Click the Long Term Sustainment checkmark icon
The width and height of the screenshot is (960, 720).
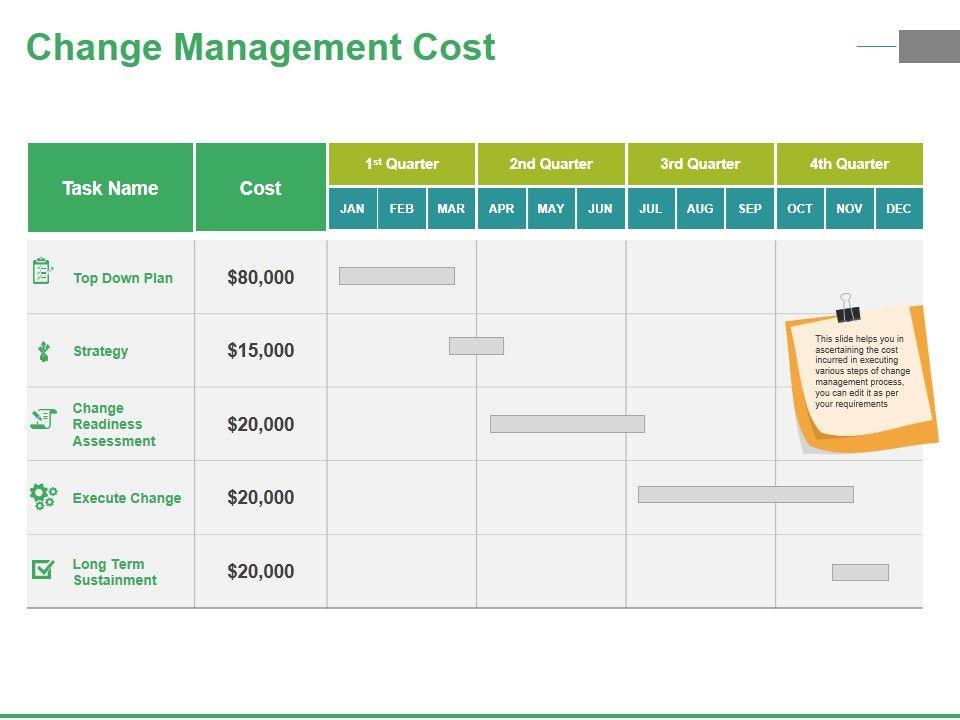point(43,569)
